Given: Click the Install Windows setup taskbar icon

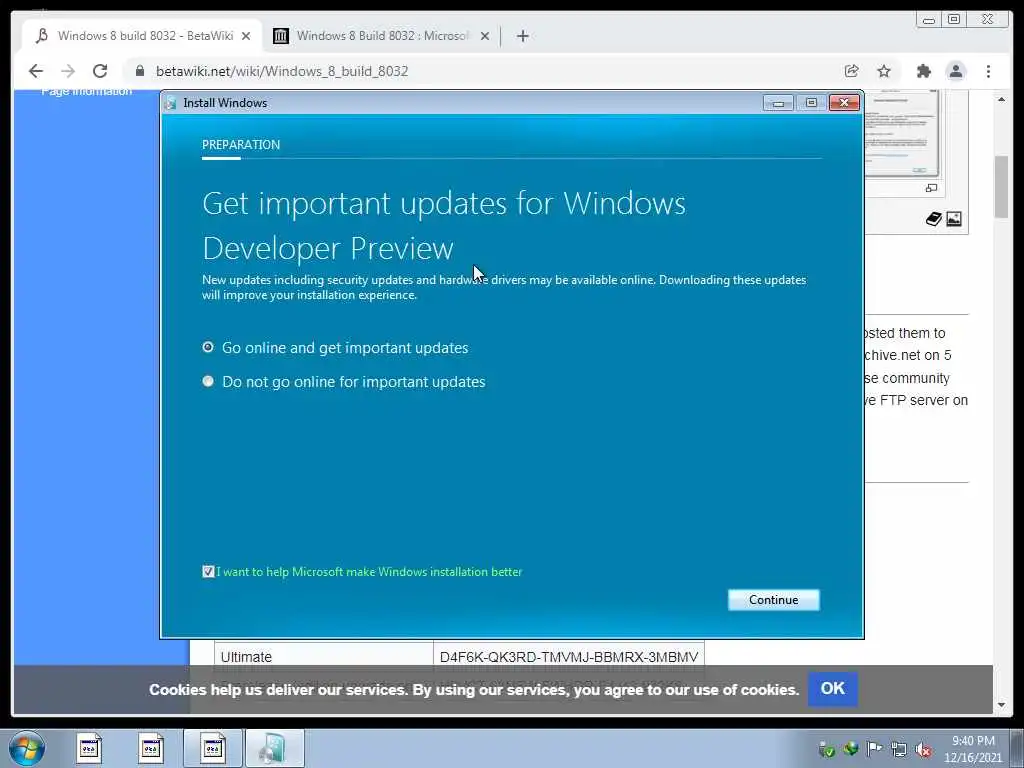Looking at the screenshot, I should click(x=274, y=748).
